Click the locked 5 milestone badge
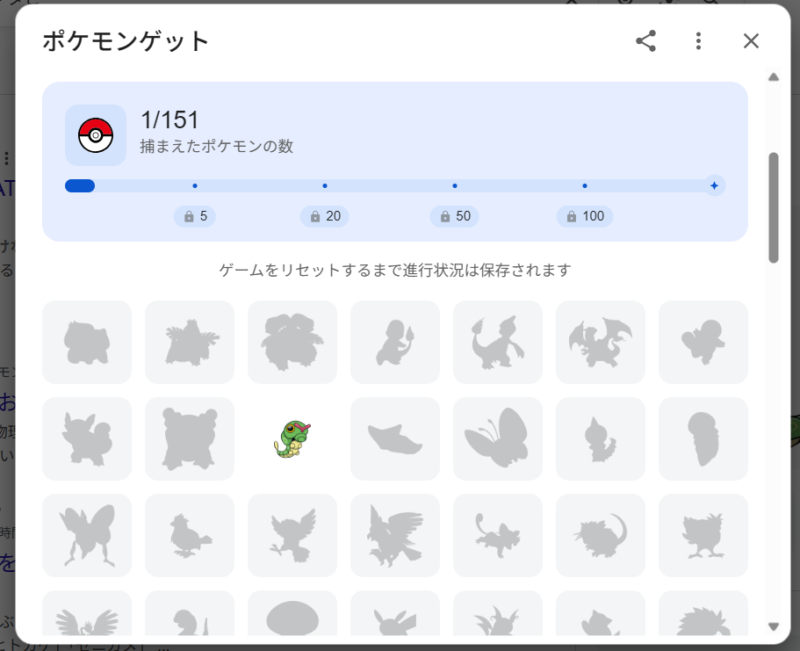The height and width of the screenshot is (651, 800). 194,216
